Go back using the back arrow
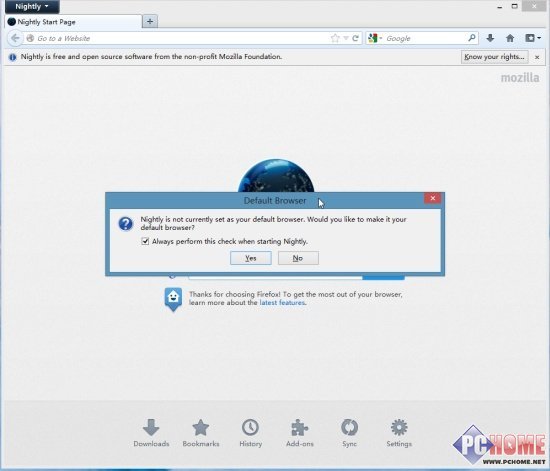The image size is (550, 471). tap(15, 38)
